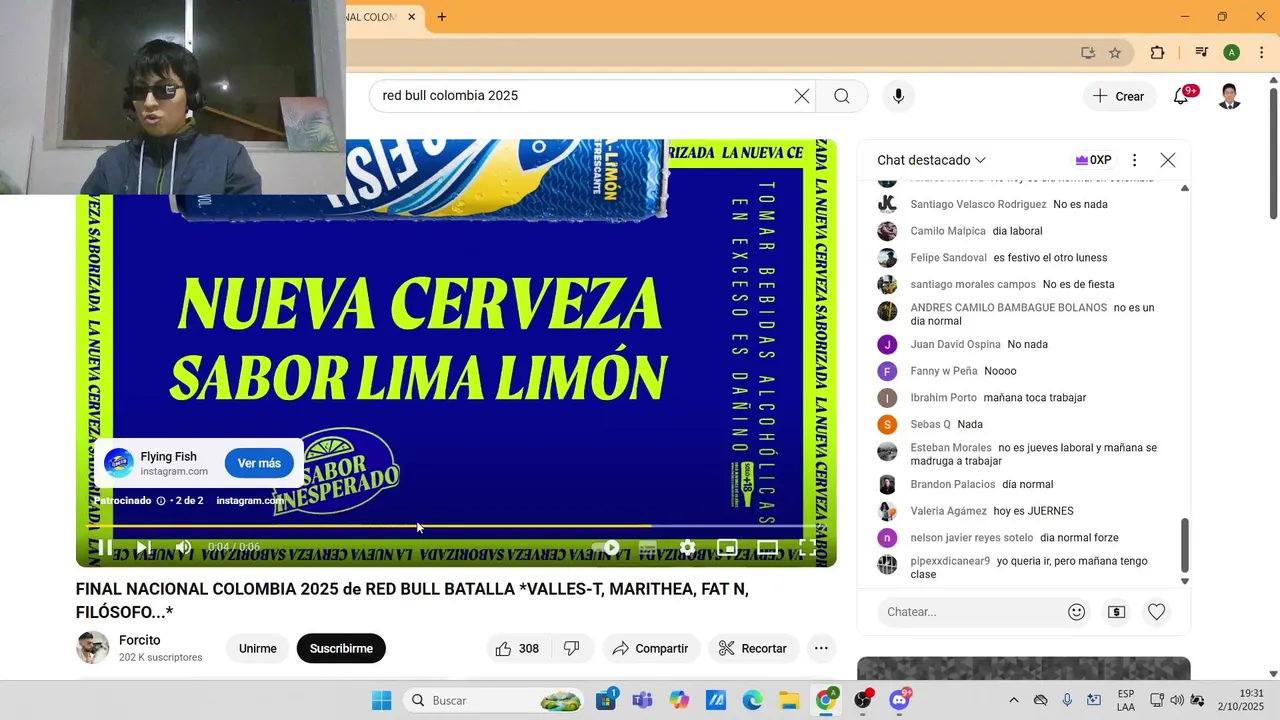This screenshot has height=720, width=1280.
Task: Open Discord from taskbar
Action: click(x=899, y=700)
